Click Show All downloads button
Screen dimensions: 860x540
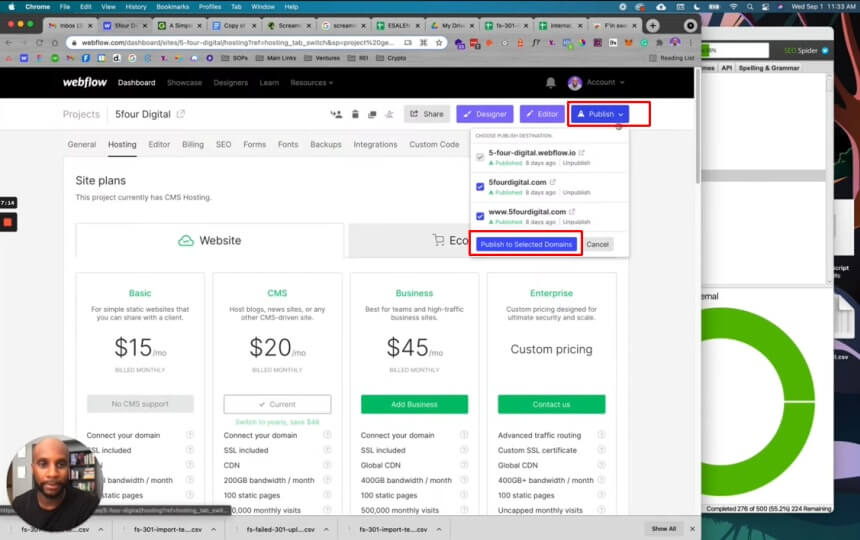664,529
